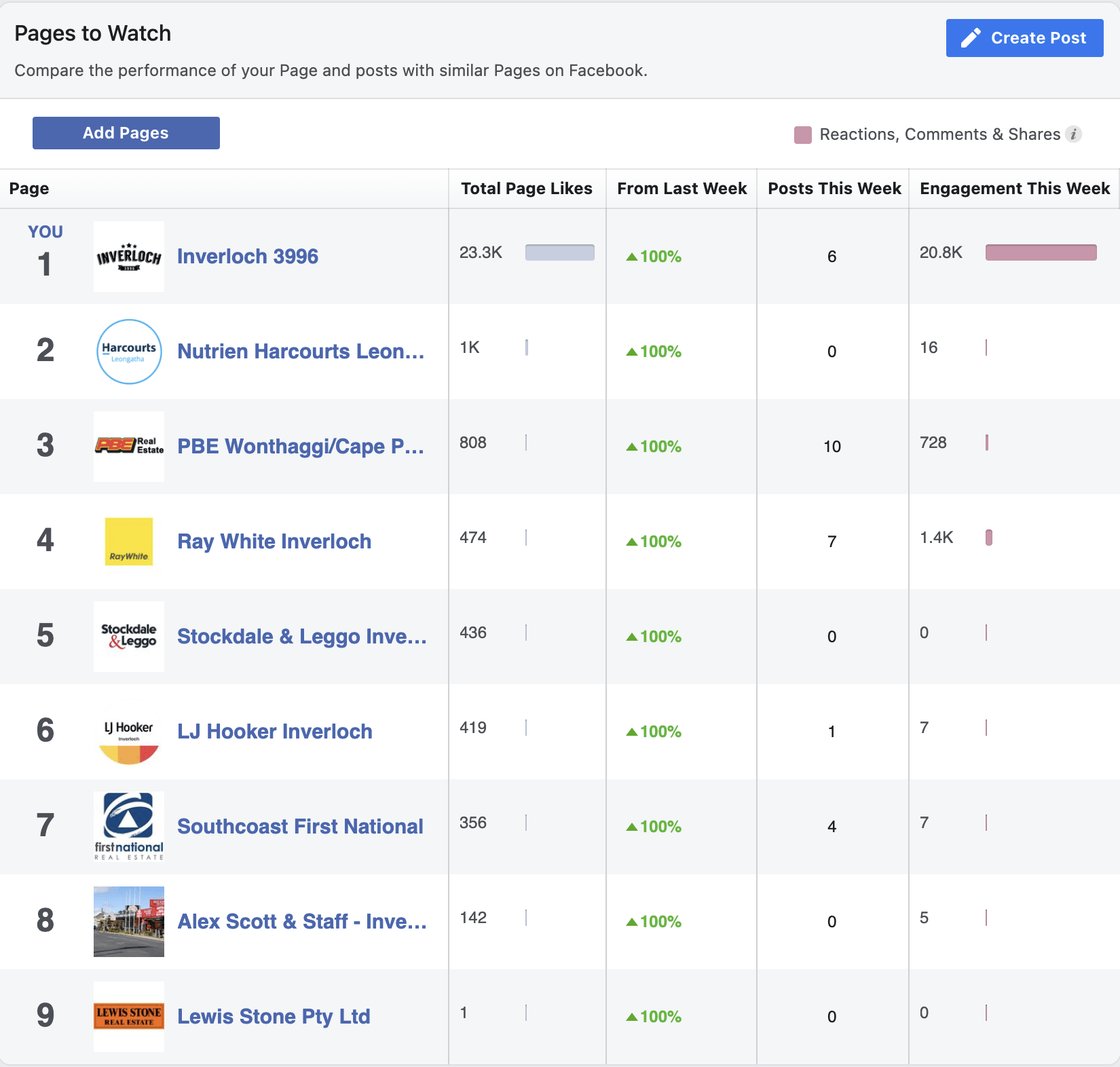Click the Pages to Watch heading
This screenshot has width=1120, height=1067.
coord(93,33)
